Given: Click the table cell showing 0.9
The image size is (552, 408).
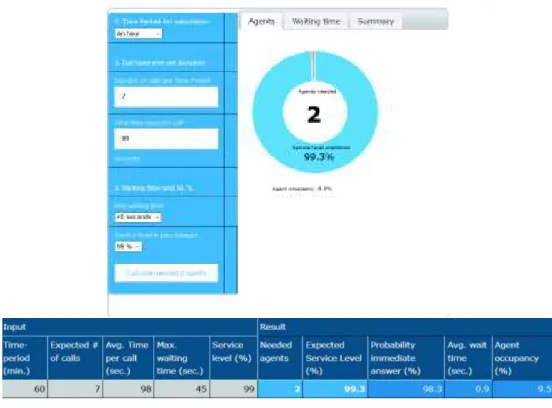Looking at the screenshot, I should tap(468, 389).
